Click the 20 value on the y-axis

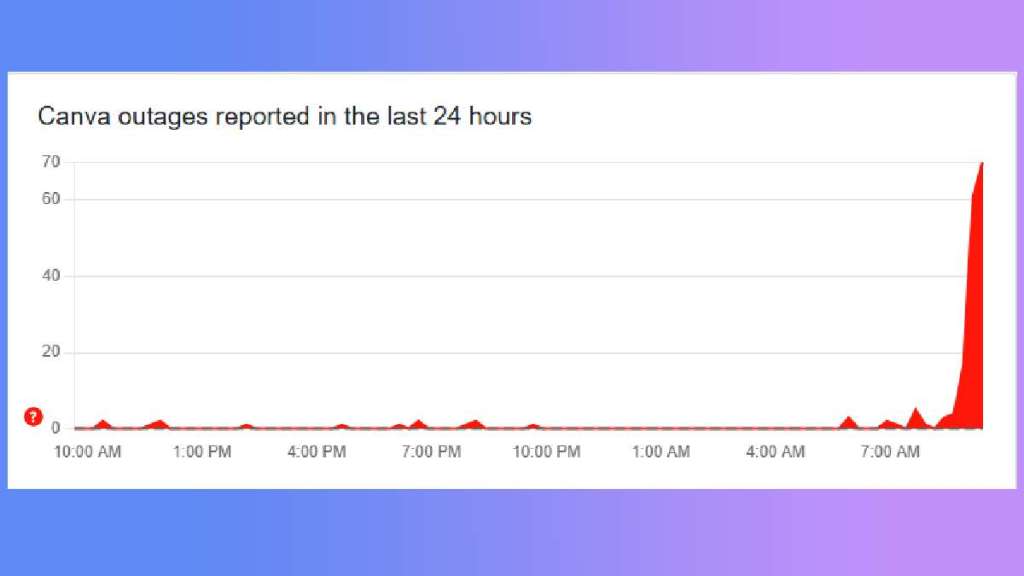pyautogui.click(x=51, y=352)
